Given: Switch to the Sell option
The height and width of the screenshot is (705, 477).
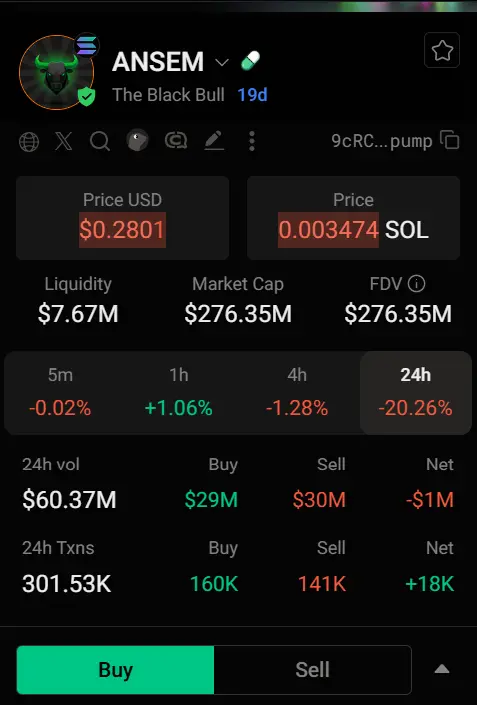Looking at the screenshot, I should pyautogui.click(x=312, y=669).
